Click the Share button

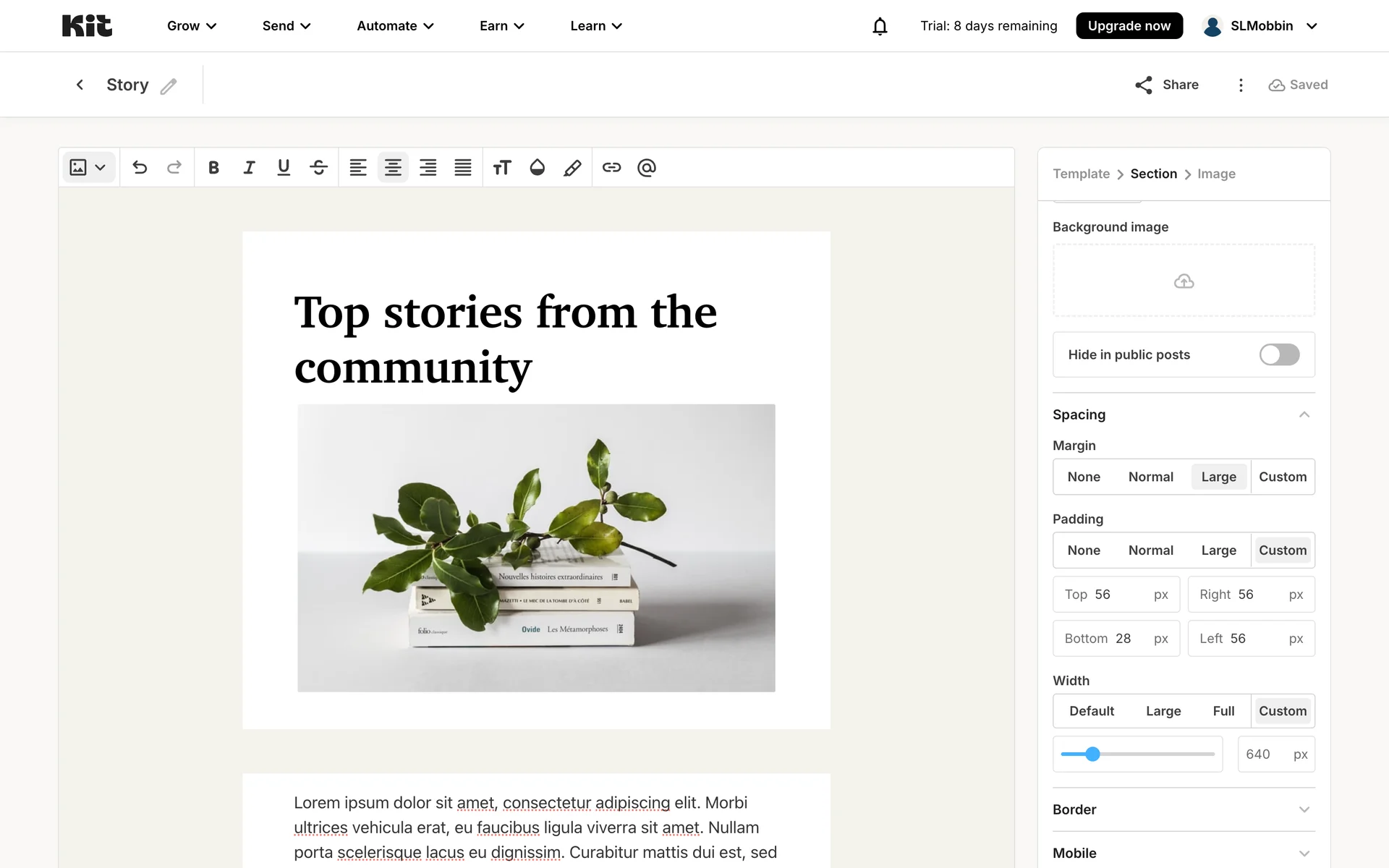tap(1166, 85)
